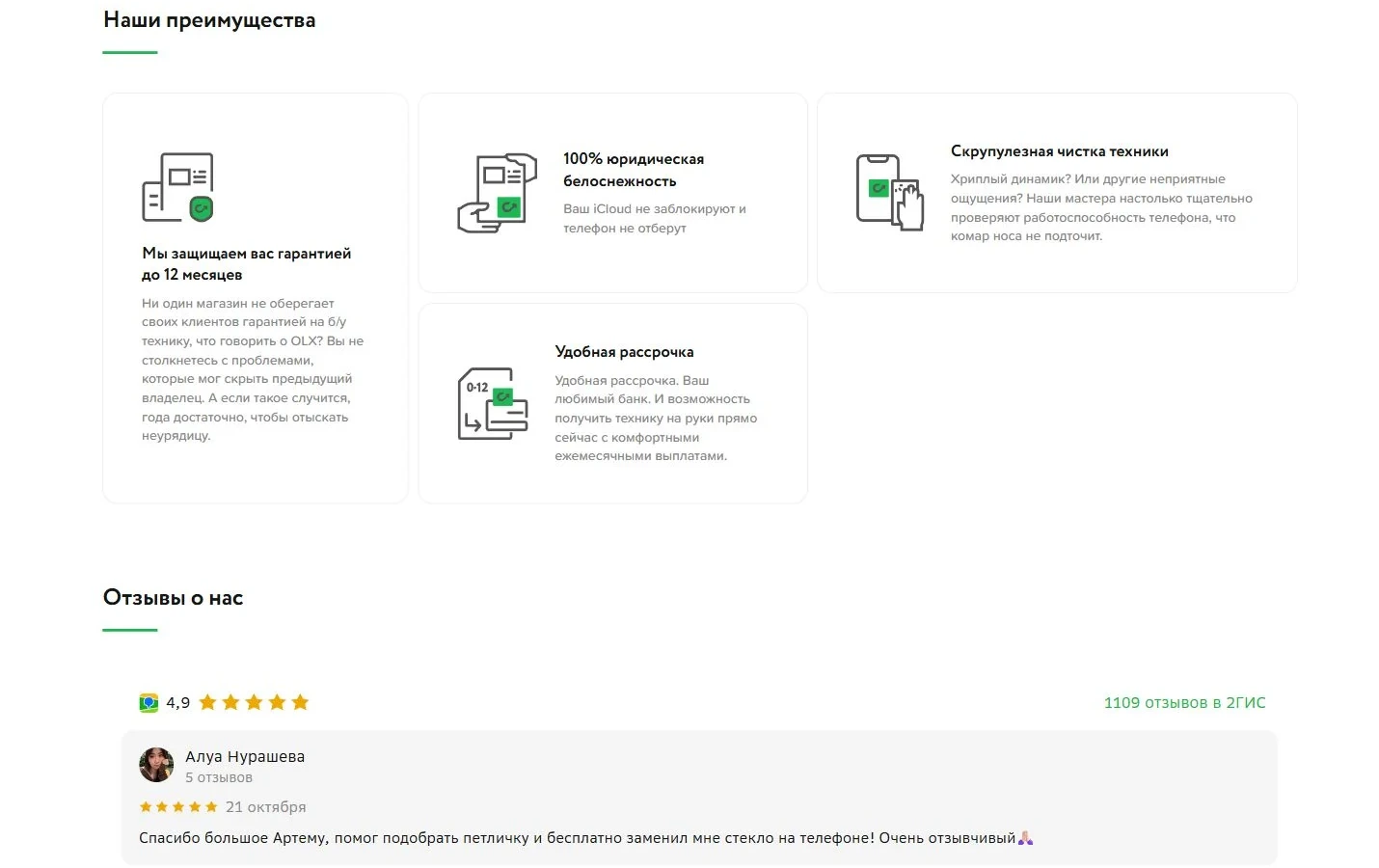This screenshot has height=868, width=1379.
Task: Click 'Скрупулезная чистка техники' title
Action: pyautogui.click(x=1060, y=151)
